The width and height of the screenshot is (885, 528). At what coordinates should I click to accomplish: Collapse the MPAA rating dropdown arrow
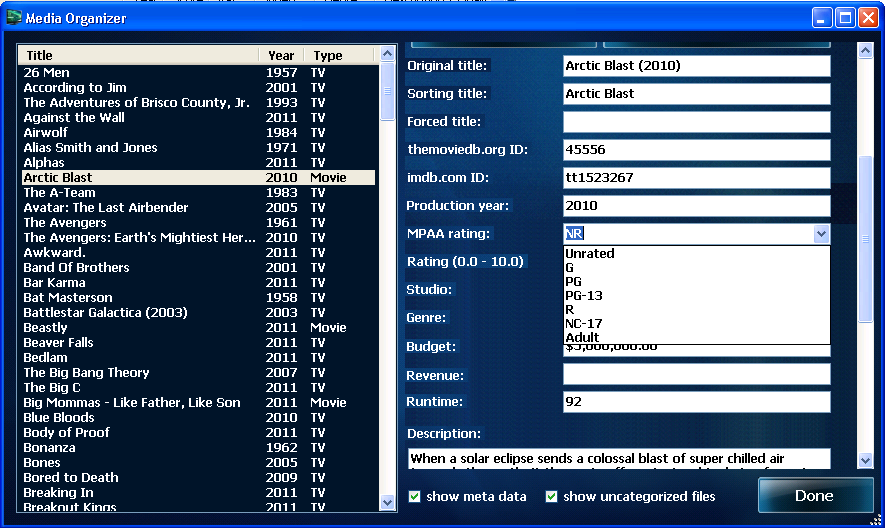coord(821,233)
